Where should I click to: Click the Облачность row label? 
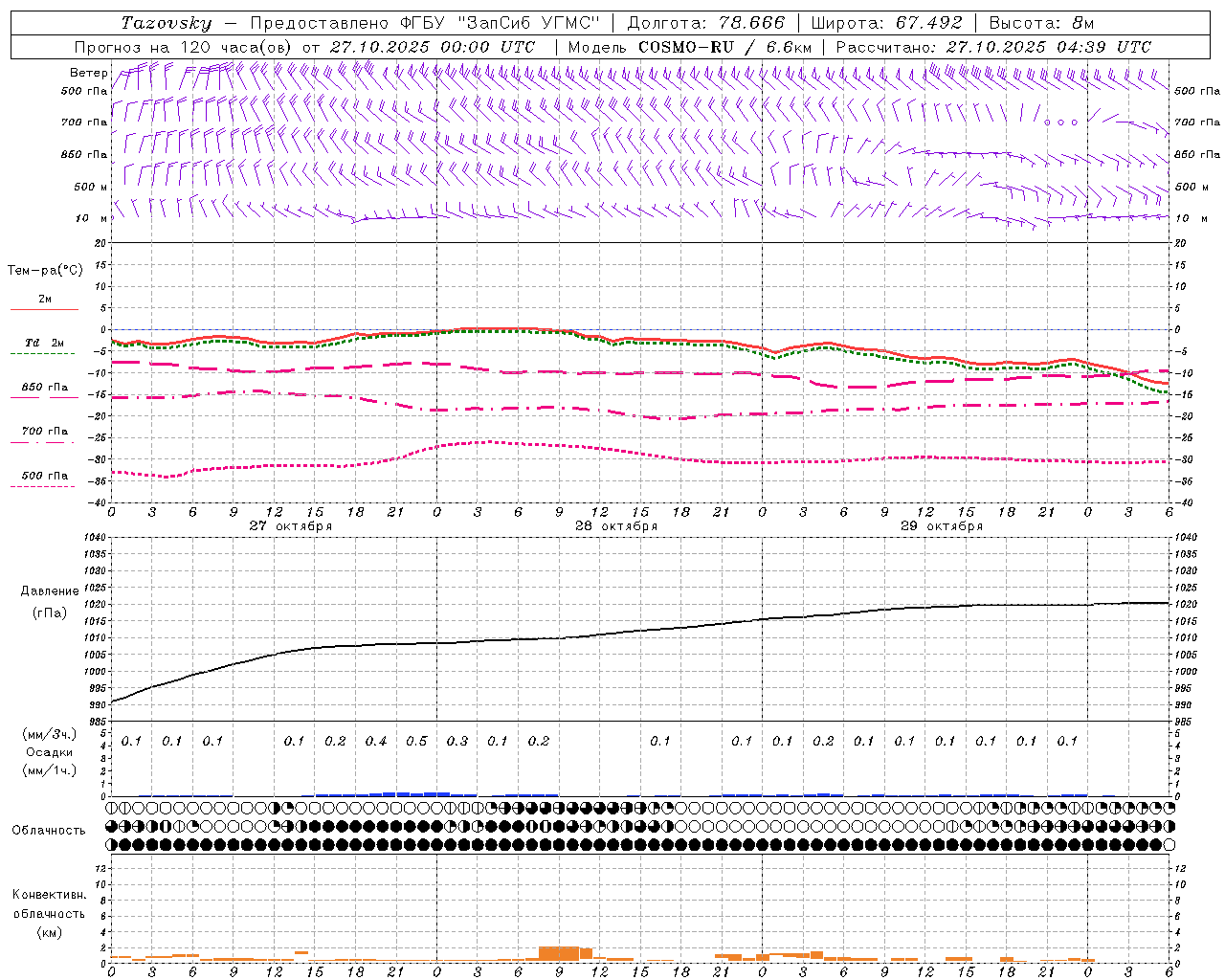(x=49, y=830)
